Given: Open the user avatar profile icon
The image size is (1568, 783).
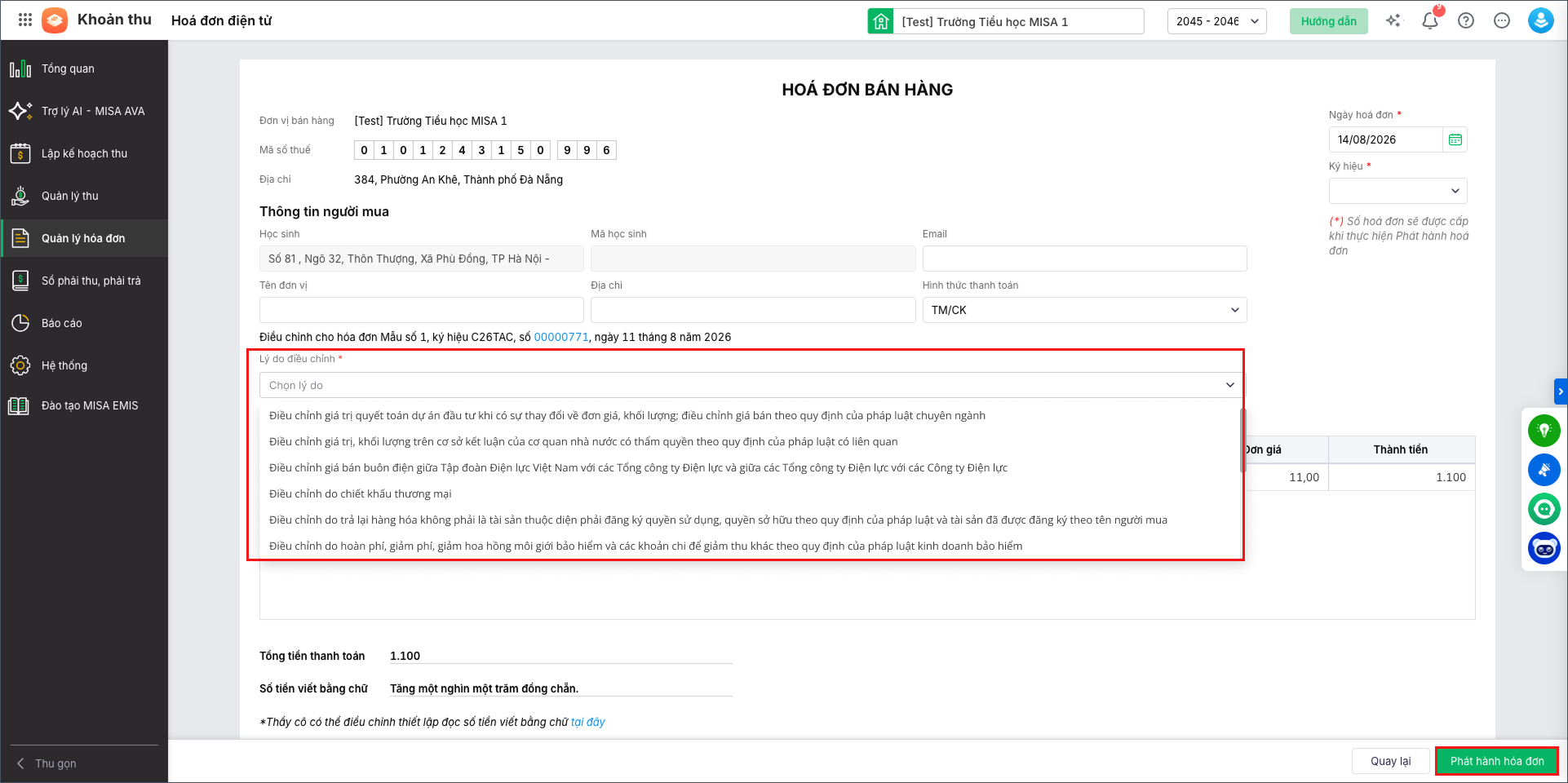Looking at the screenshot, I should pyautogui.click(x=1540, y=20).
